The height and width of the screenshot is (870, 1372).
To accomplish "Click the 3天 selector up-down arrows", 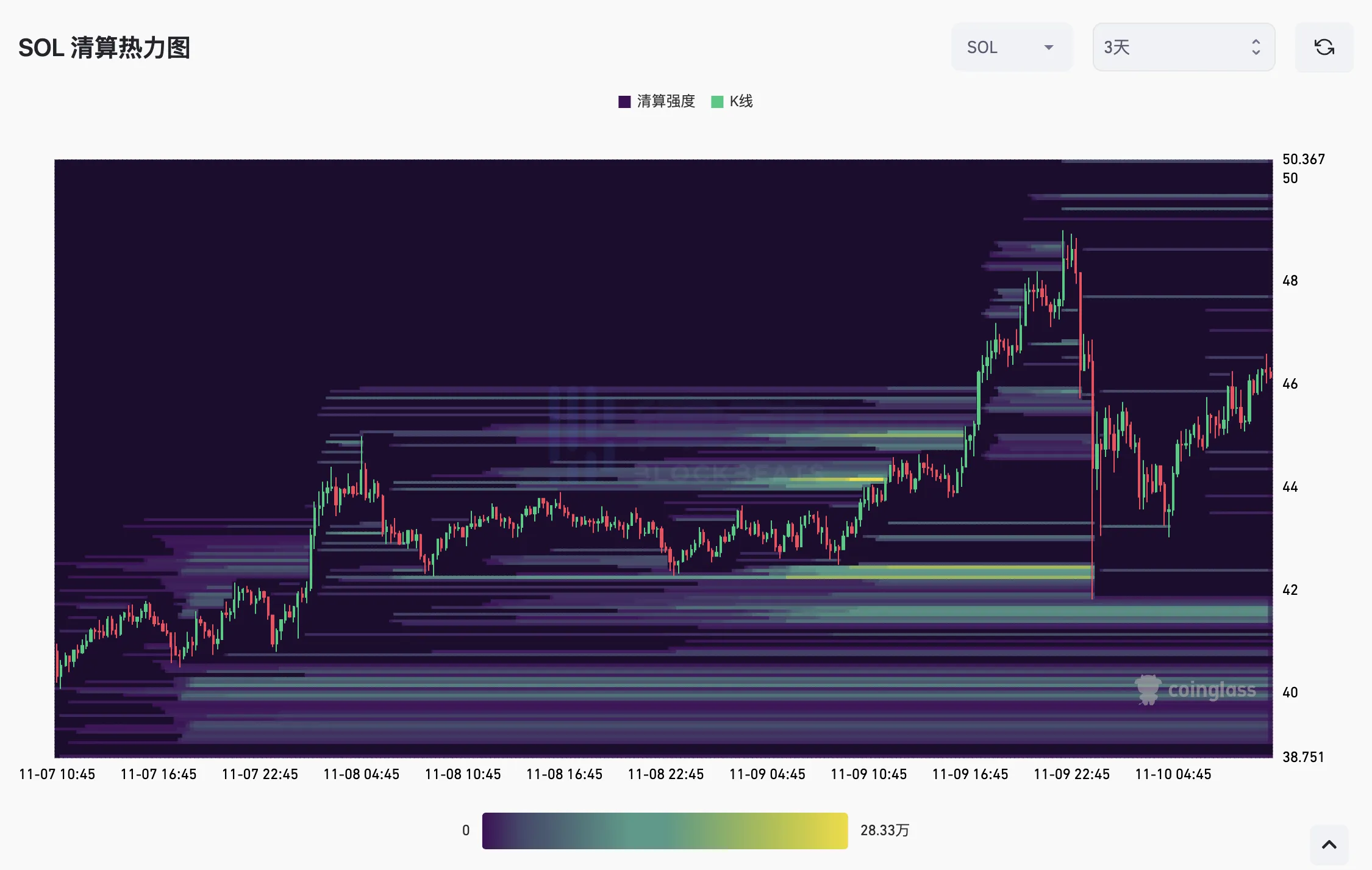I will coord(1256,48).
